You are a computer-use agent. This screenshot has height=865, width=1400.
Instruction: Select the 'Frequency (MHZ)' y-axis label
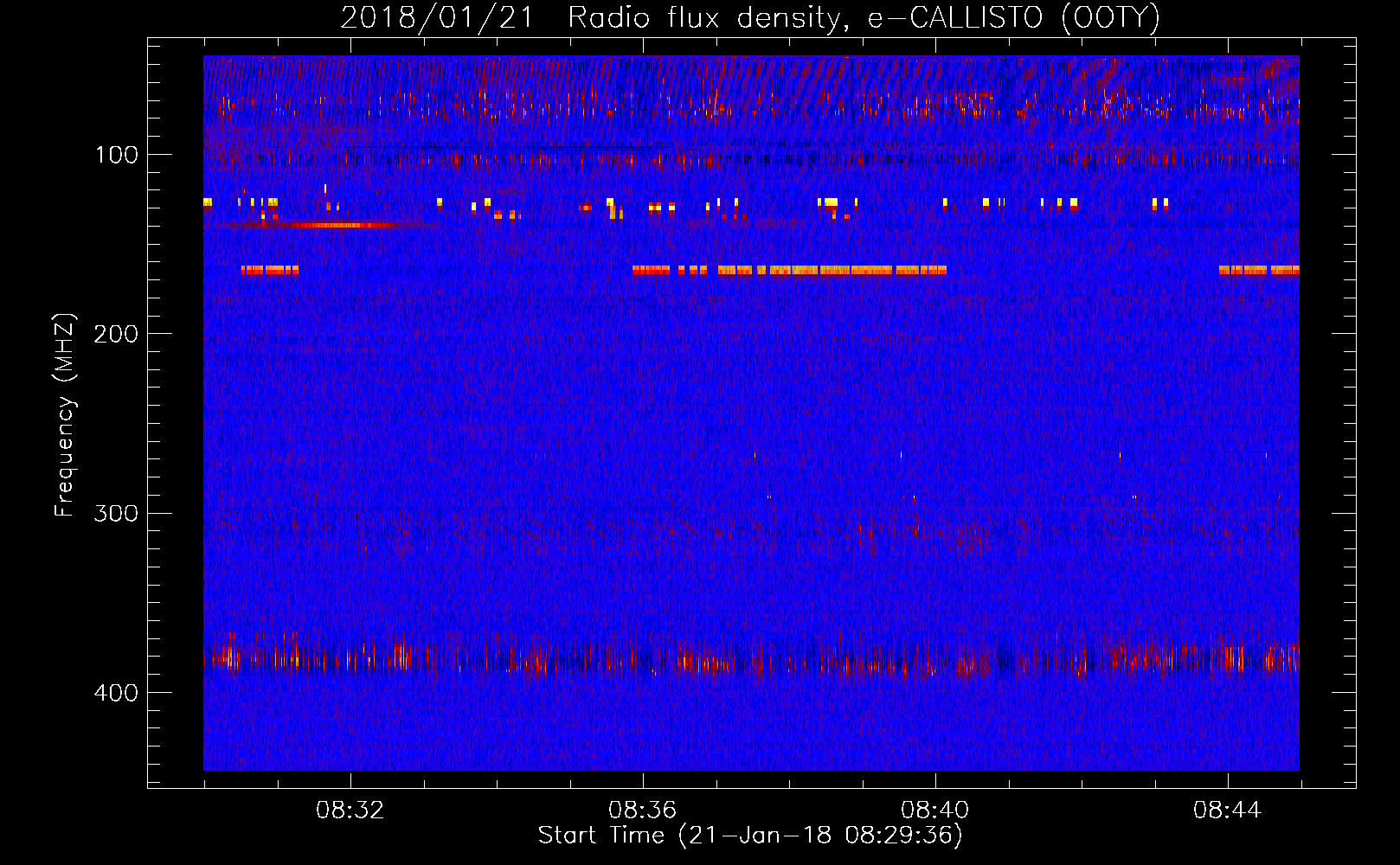point(65,415)
